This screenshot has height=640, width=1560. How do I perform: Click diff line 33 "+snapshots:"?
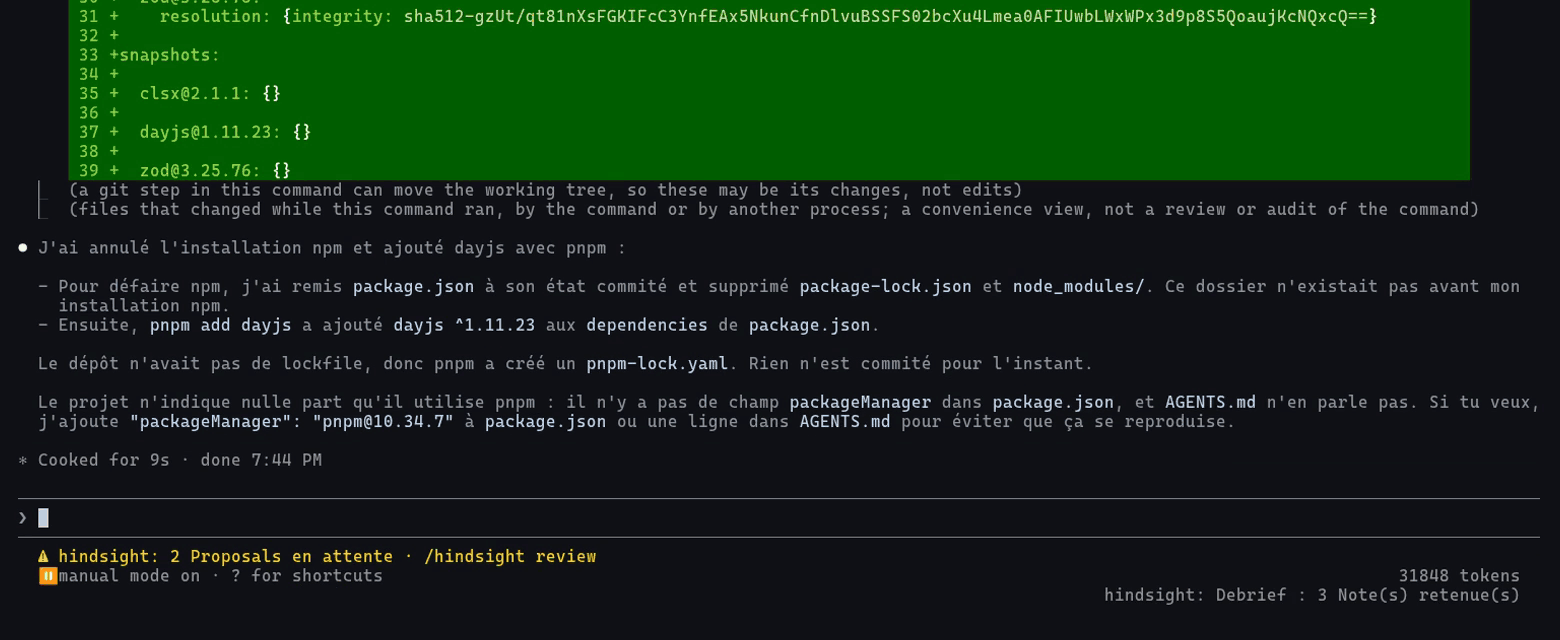pyautogui.click(x=164, y=55)
